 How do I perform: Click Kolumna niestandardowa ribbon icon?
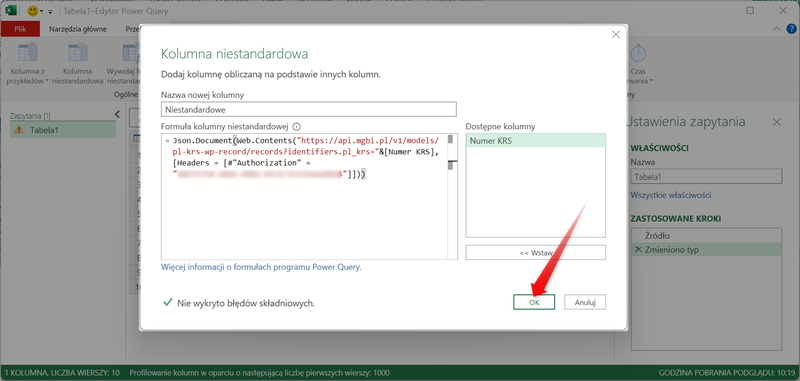coord(78,53)
